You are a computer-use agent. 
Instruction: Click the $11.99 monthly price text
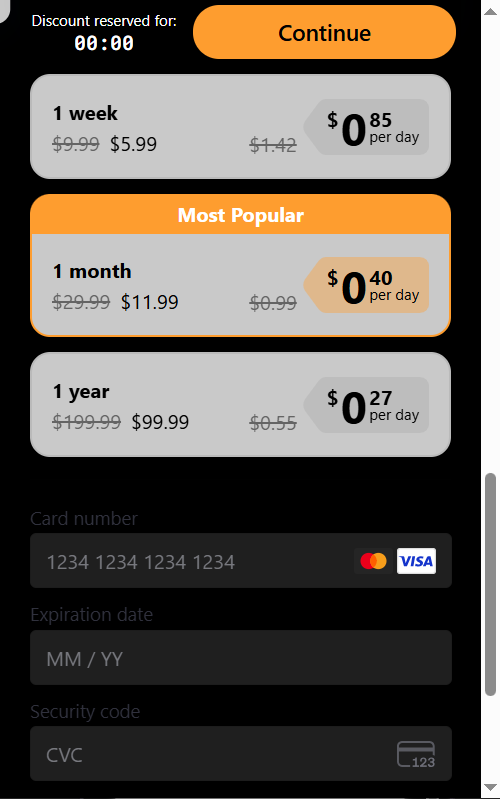coord(149,302)
